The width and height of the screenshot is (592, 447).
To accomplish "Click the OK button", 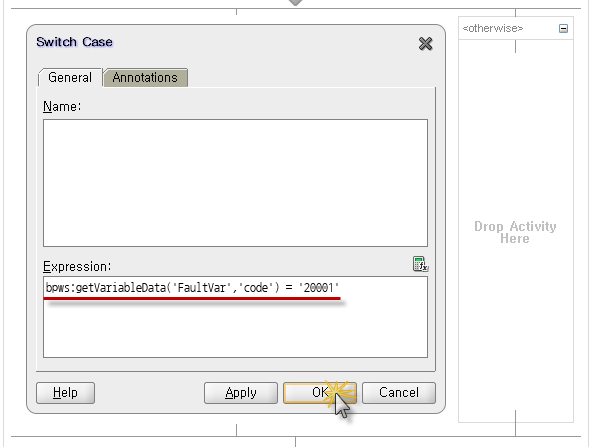I will coord(320,393).
